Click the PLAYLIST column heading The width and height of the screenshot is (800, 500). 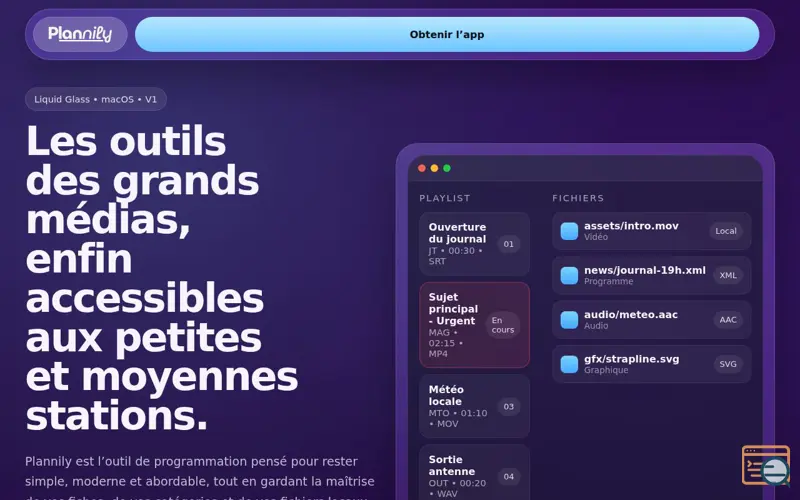click(445, 198)
